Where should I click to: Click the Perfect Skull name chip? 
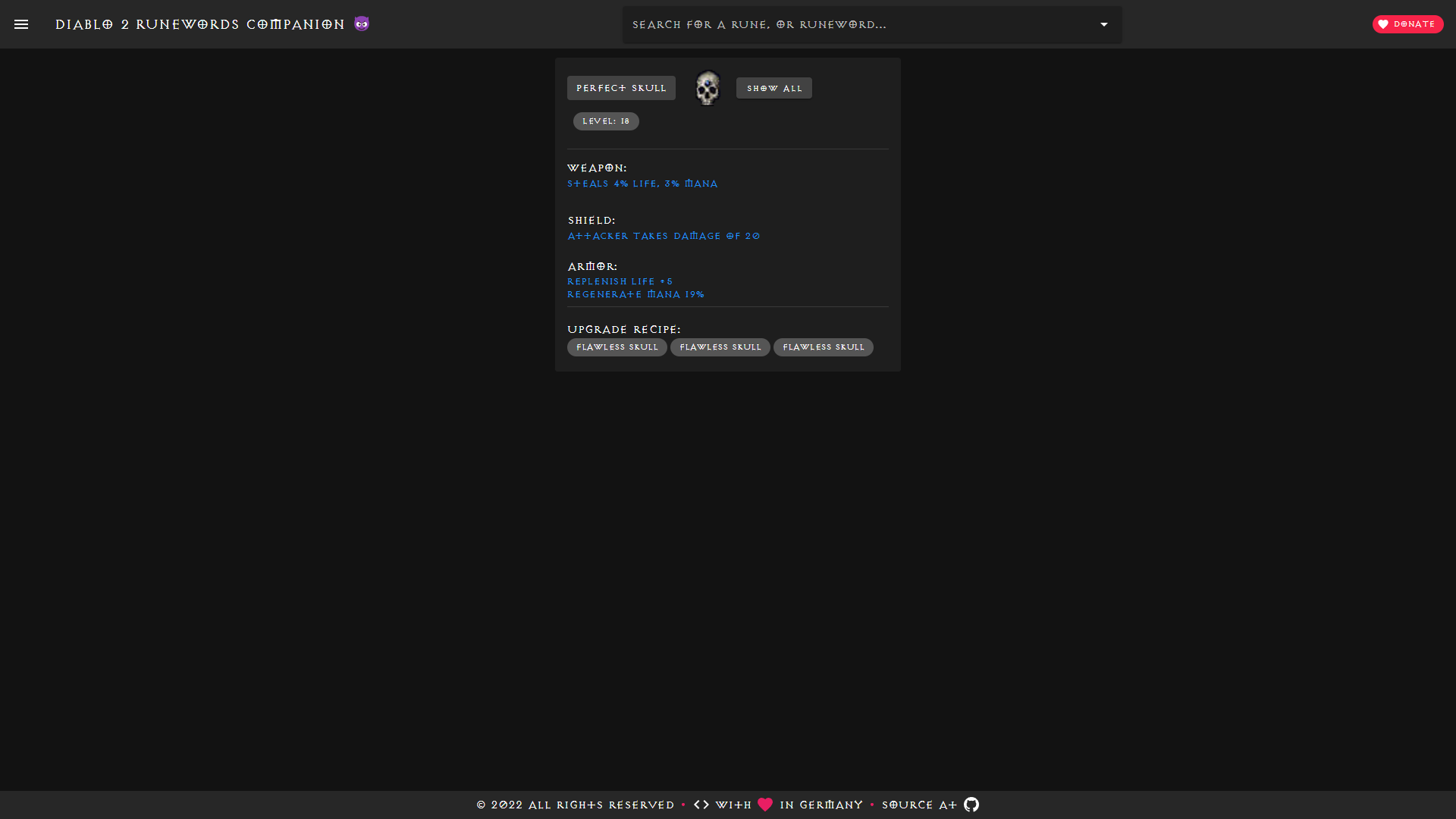pyautogui.click(x=621, y=88)
